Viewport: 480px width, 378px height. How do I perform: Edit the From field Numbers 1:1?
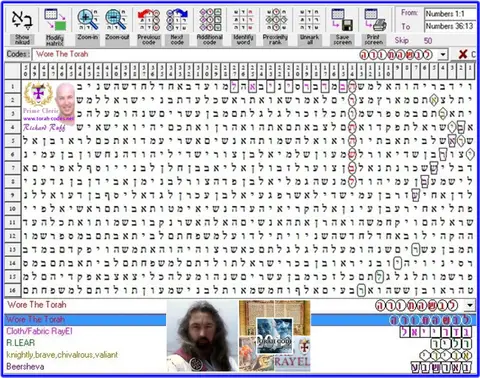pyautogui.click(x=450, y=14)
